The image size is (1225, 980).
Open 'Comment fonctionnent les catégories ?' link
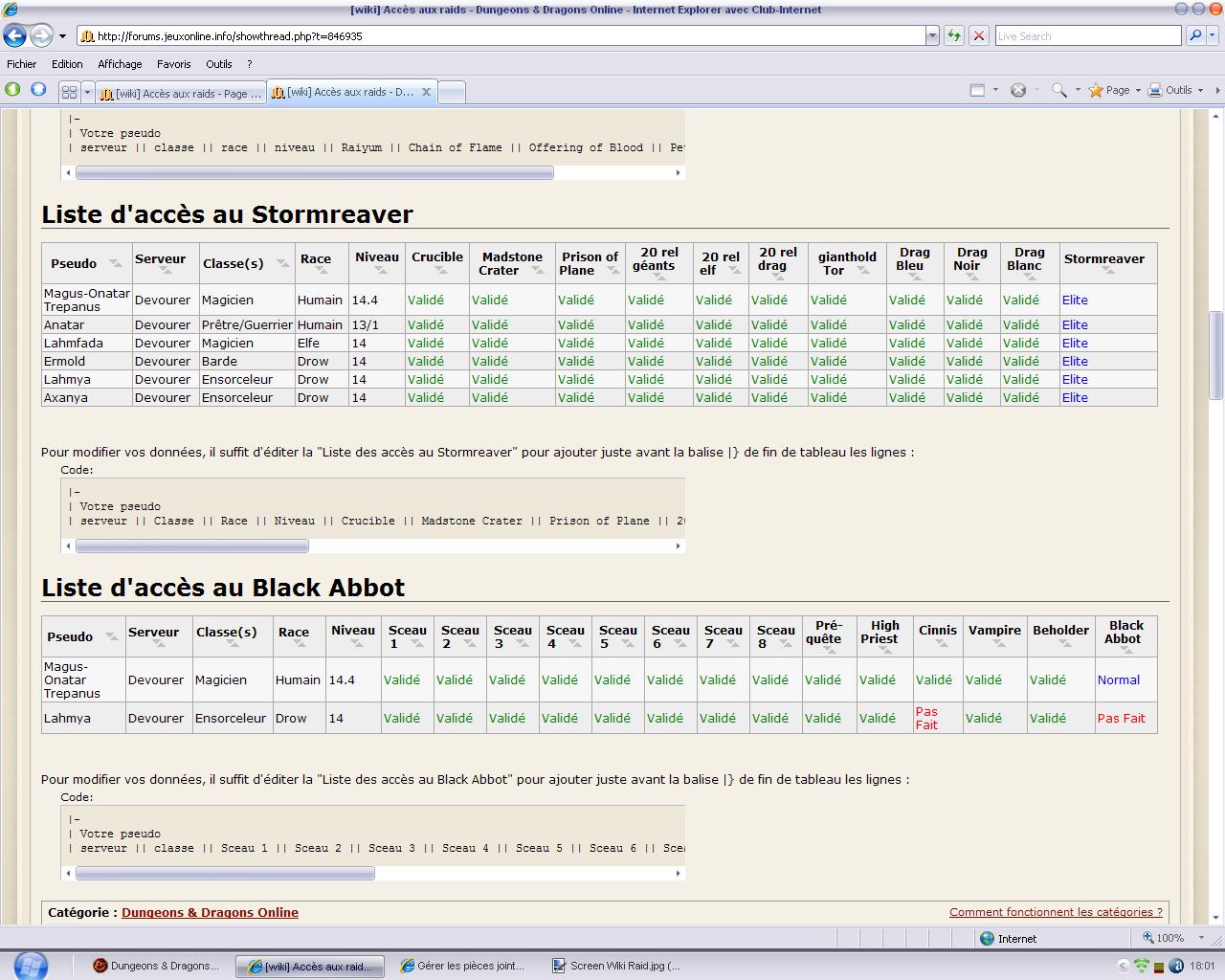1056,912
